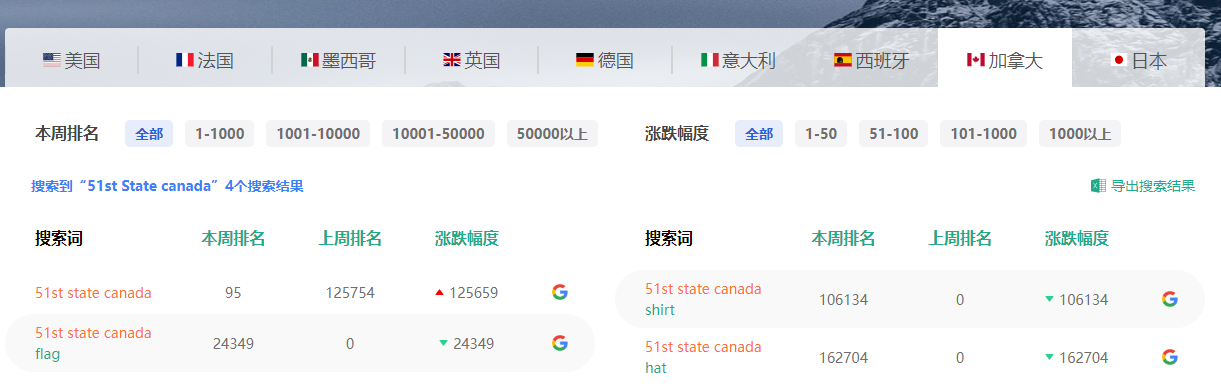Sort left table by 本周排名 header
1221x386 pixels.
[233, 238]
